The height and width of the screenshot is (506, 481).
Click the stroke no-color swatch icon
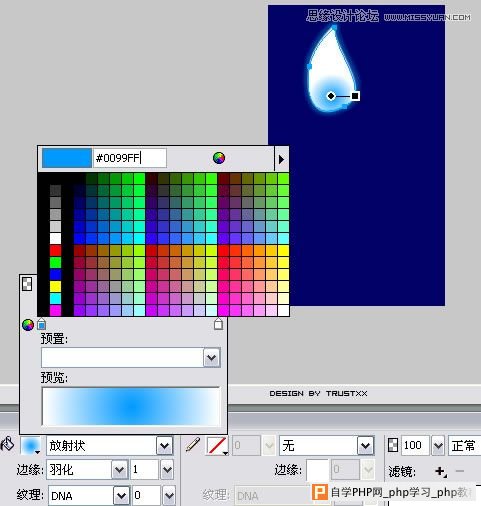(217, 445)
